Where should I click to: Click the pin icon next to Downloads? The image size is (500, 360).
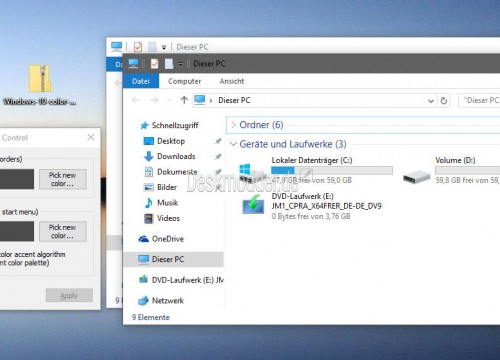[x=218, y=156]
